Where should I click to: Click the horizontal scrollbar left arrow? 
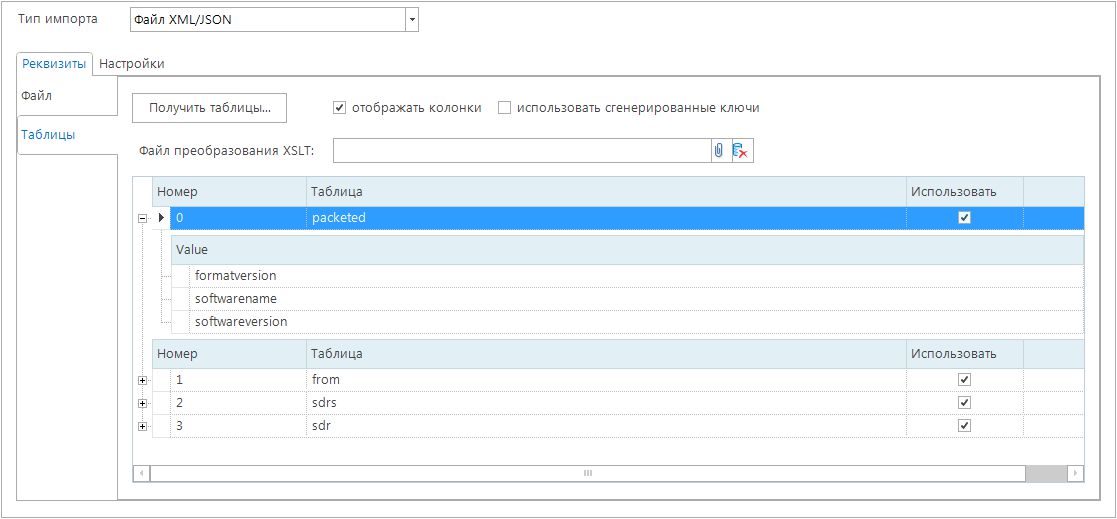coord(142,473)
